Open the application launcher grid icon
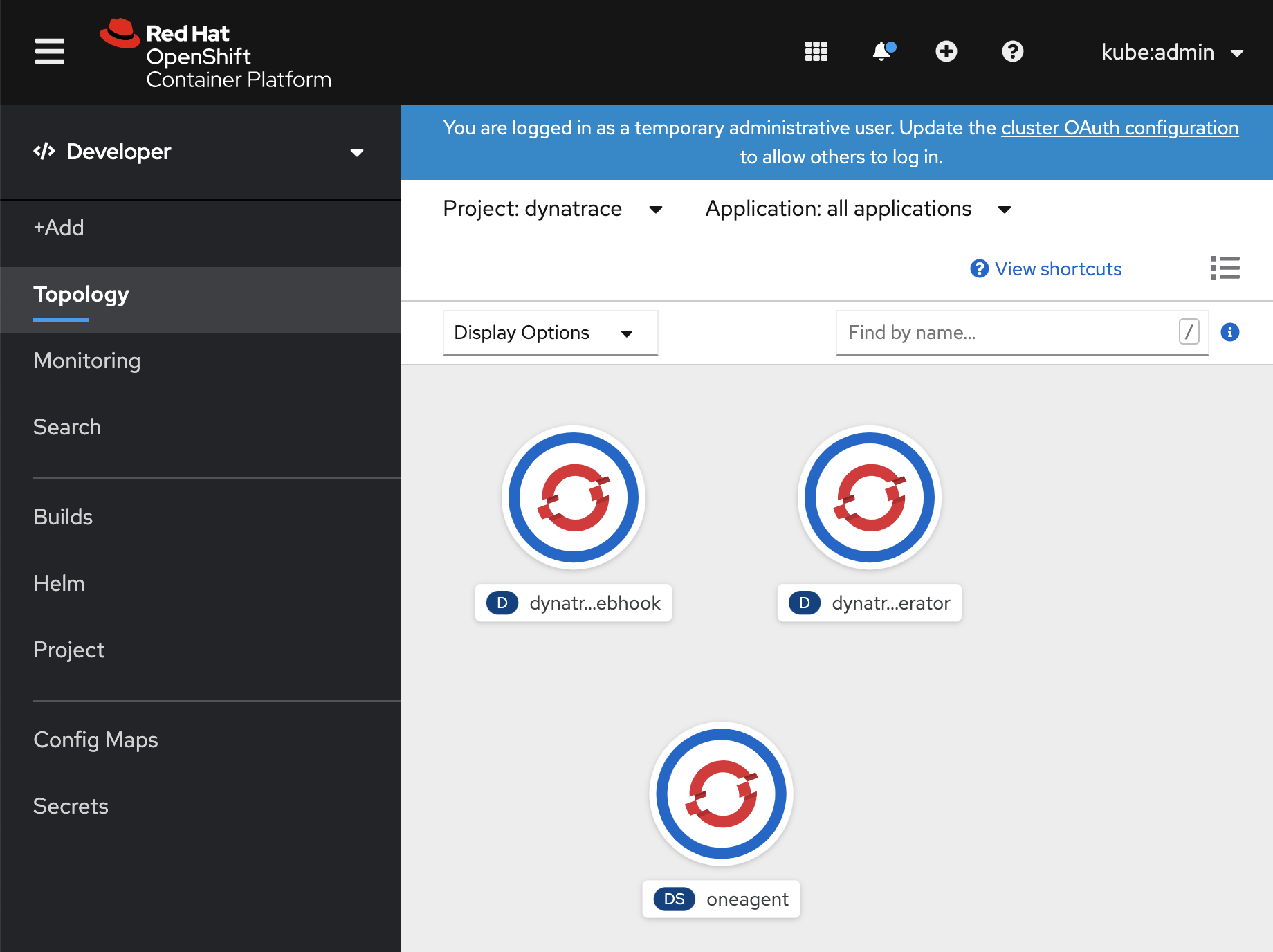Image resolution: width=1273 pixels, height=952 pixels. point(816,51)
